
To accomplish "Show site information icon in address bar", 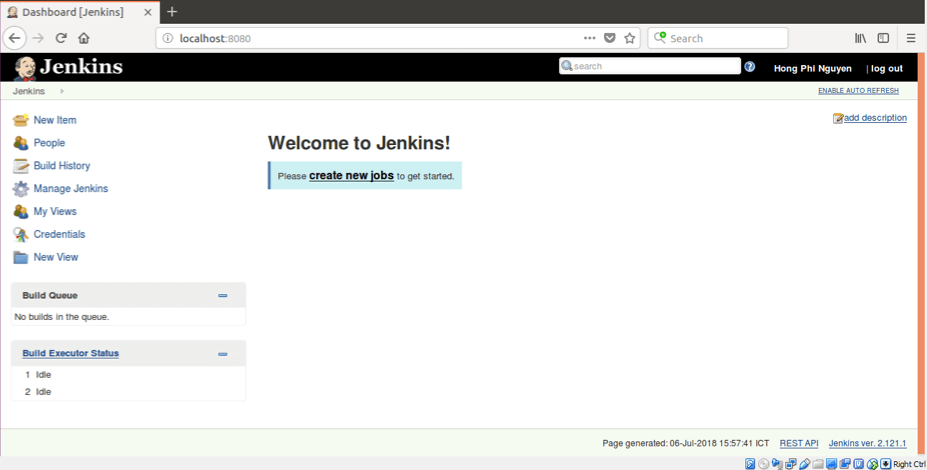I will click(167, 38).
